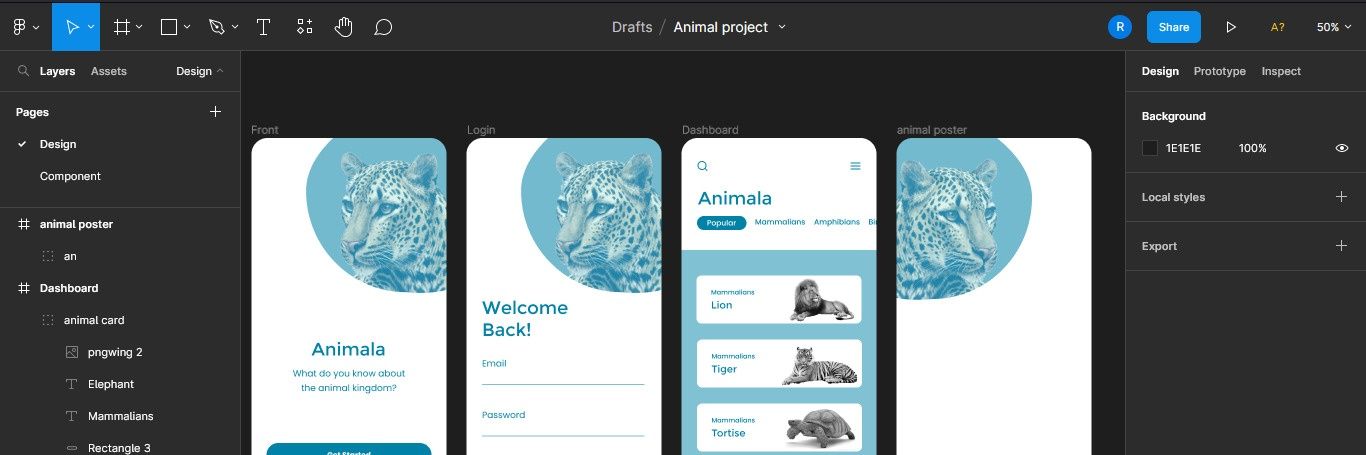Switch to right panel Design tab
This screenshot has height=455, width=1366.
point(1160,71)
